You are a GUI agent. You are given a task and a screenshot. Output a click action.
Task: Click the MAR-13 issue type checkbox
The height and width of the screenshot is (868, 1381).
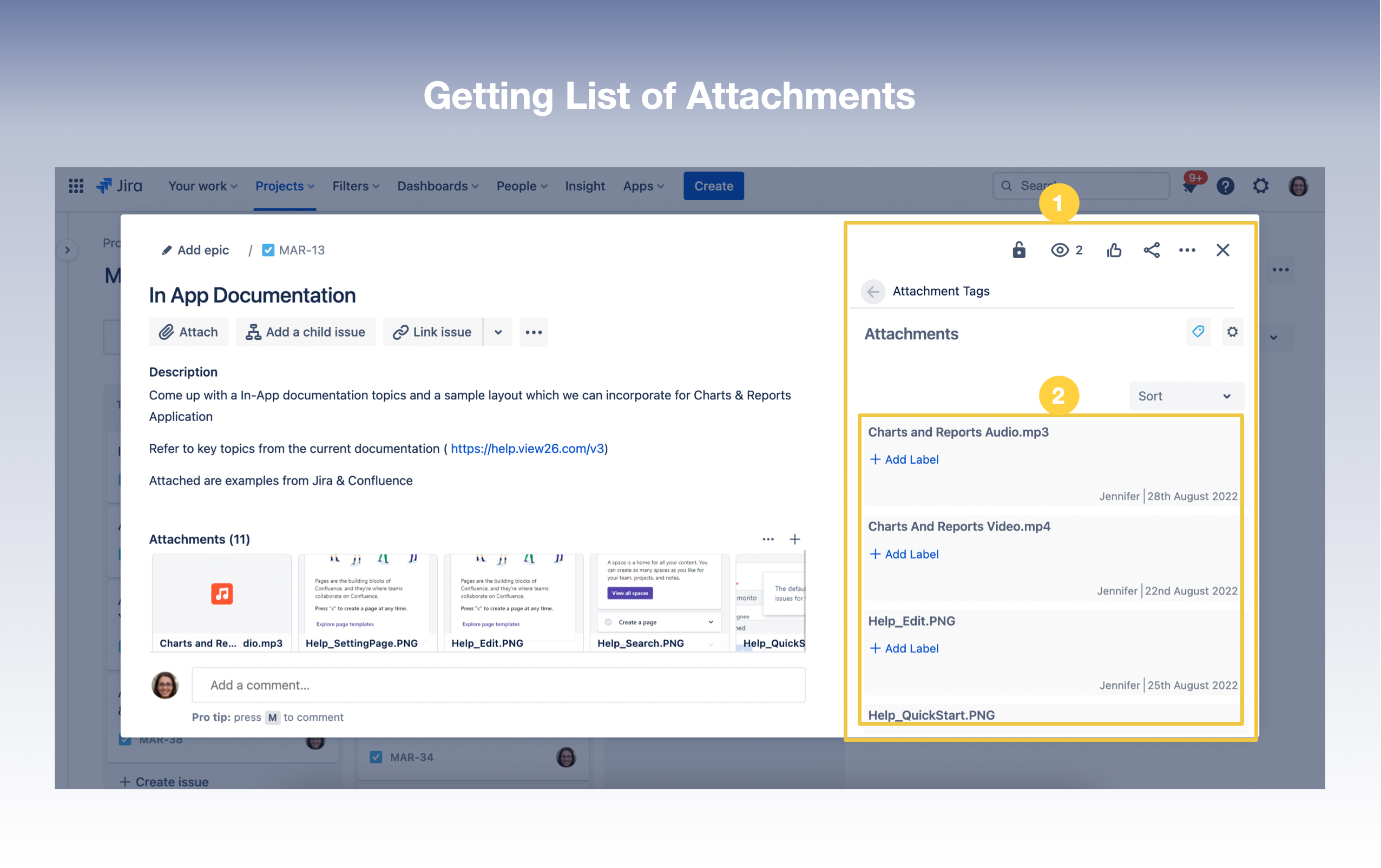click(268, 250)
